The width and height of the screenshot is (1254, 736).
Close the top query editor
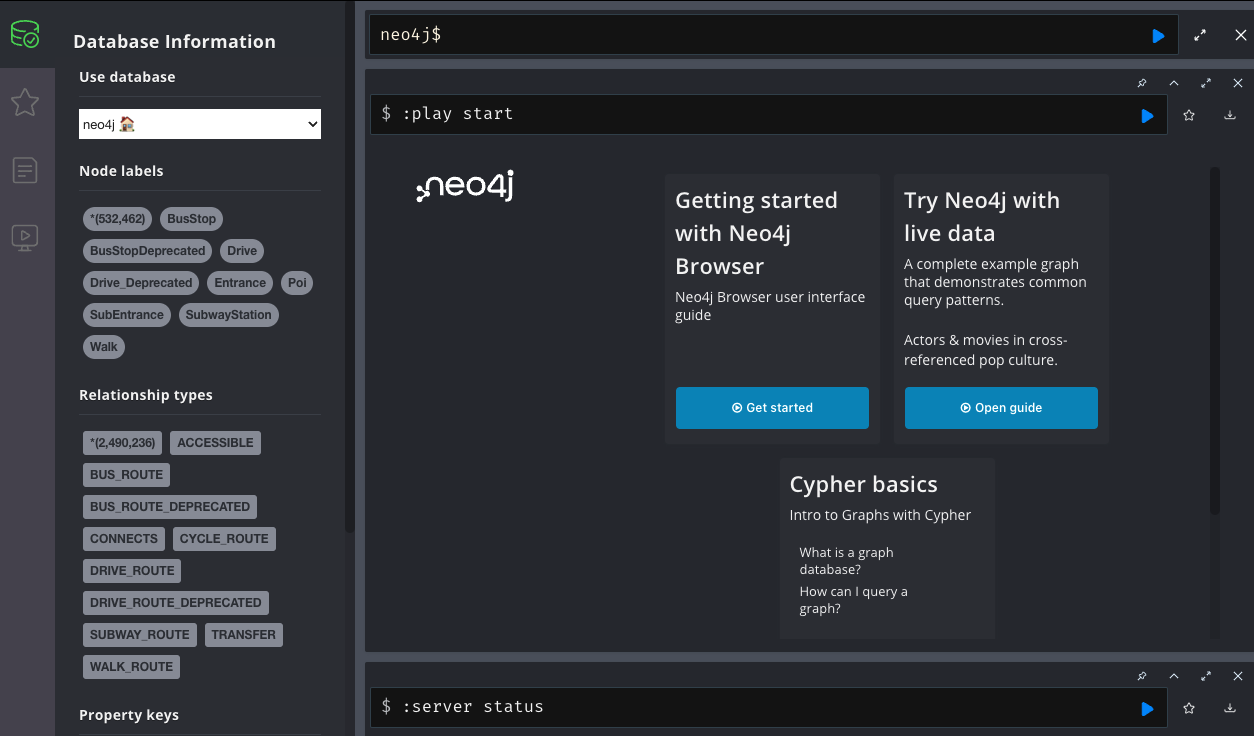tap(1241, 36)
